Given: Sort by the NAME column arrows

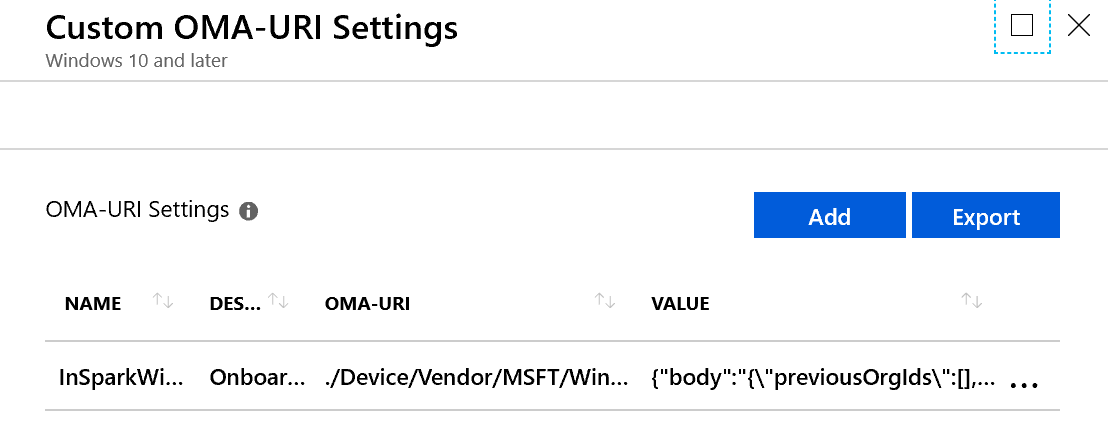Looking at the screenshot, I should 163,301.
